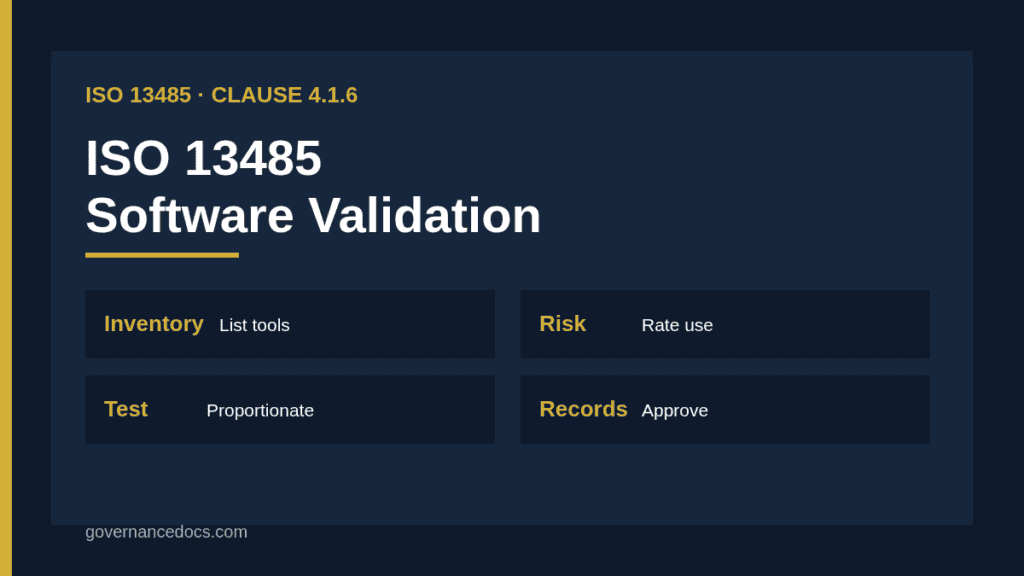
Task: Click the 'Rate use' description text
Action: (677, 325)
